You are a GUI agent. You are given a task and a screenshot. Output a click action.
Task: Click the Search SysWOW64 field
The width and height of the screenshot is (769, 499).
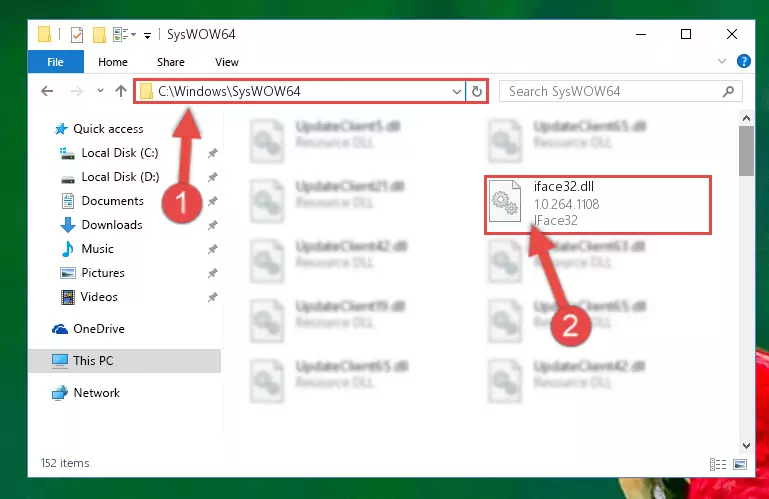(x=620, y=91)
